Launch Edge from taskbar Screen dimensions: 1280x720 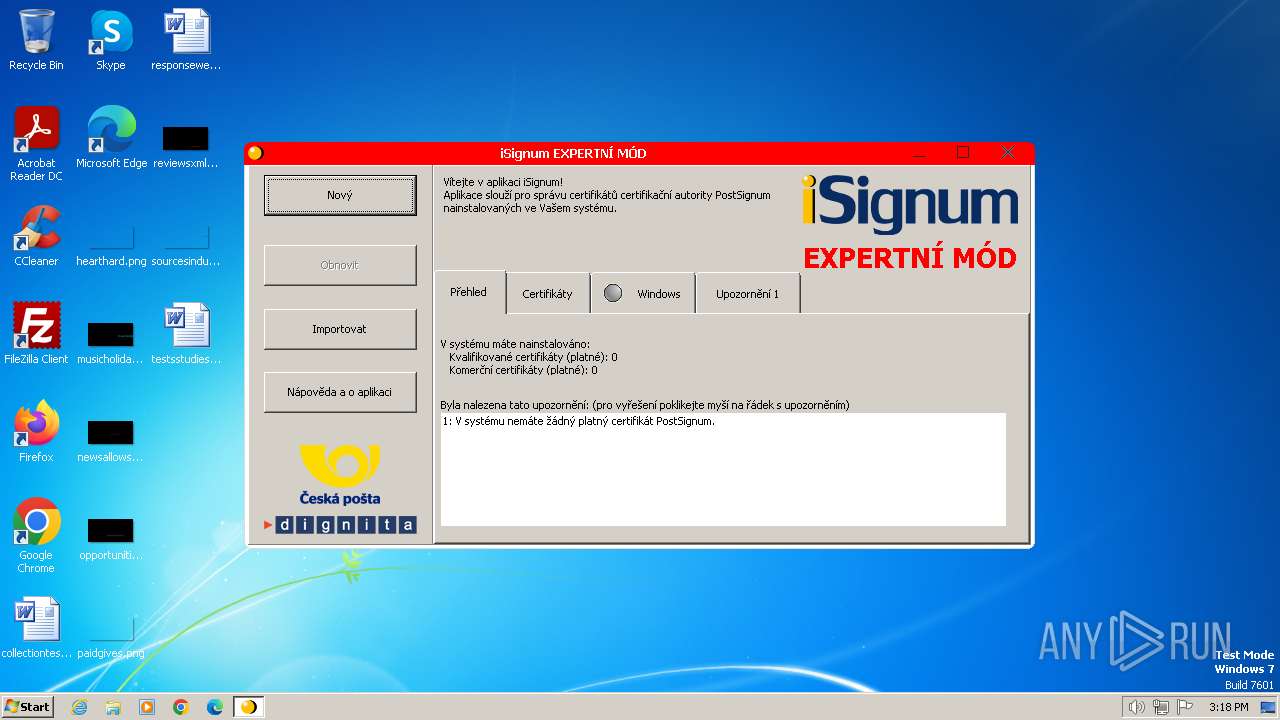tap(215, 707)
